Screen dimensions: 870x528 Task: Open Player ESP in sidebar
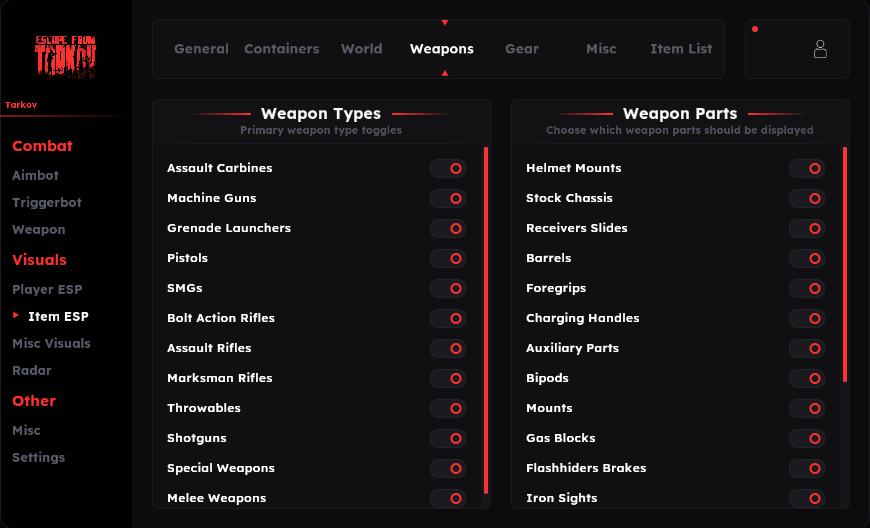click(x=47, y=290)
